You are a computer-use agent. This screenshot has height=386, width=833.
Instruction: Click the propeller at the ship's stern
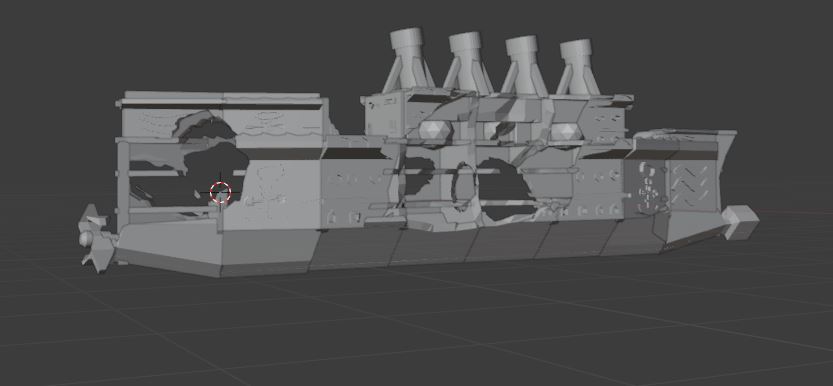click(96, 238)
